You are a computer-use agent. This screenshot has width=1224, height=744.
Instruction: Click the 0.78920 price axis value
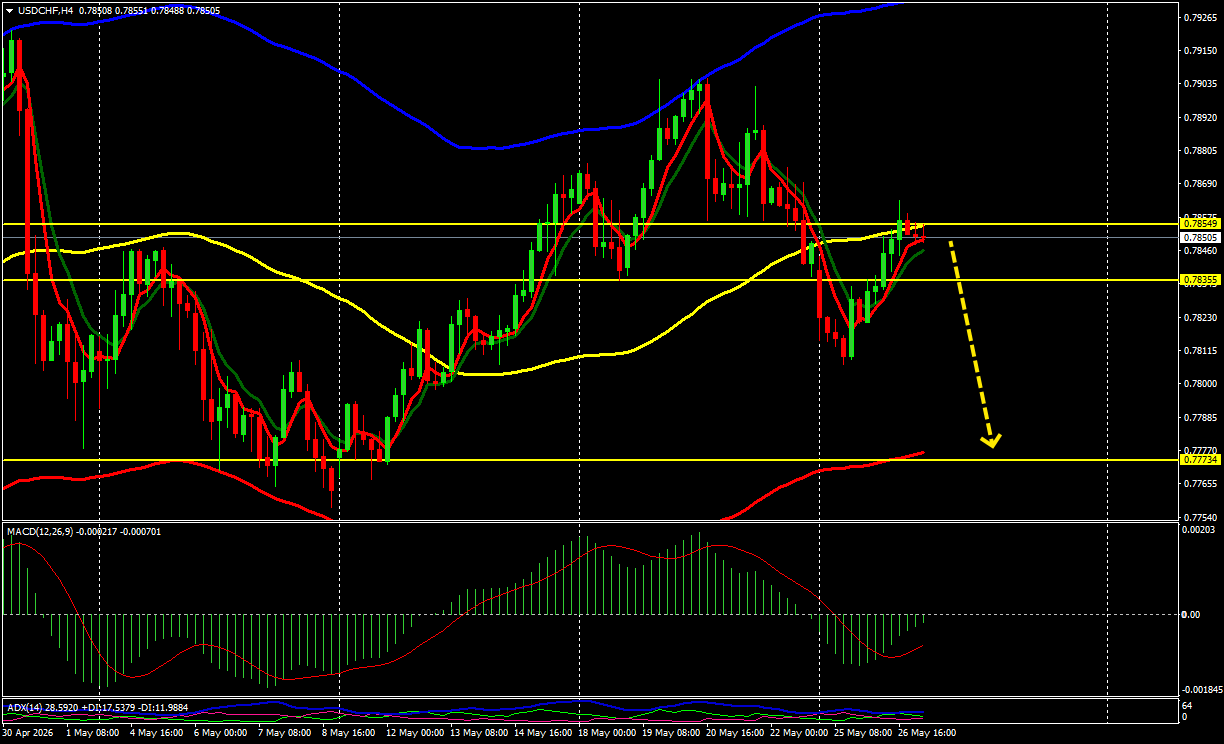click(x=1200, y=118)
